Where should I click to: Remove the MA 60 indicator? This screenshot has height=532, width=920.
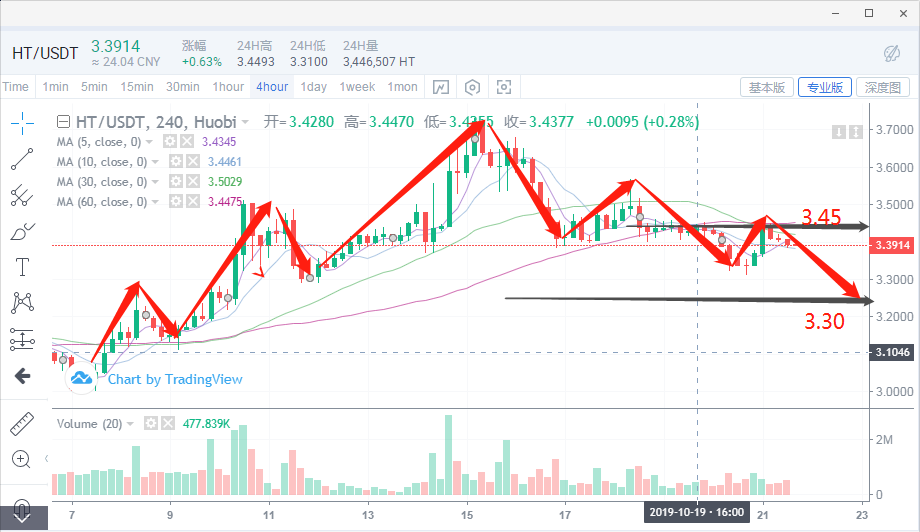[x=192, y=201]
